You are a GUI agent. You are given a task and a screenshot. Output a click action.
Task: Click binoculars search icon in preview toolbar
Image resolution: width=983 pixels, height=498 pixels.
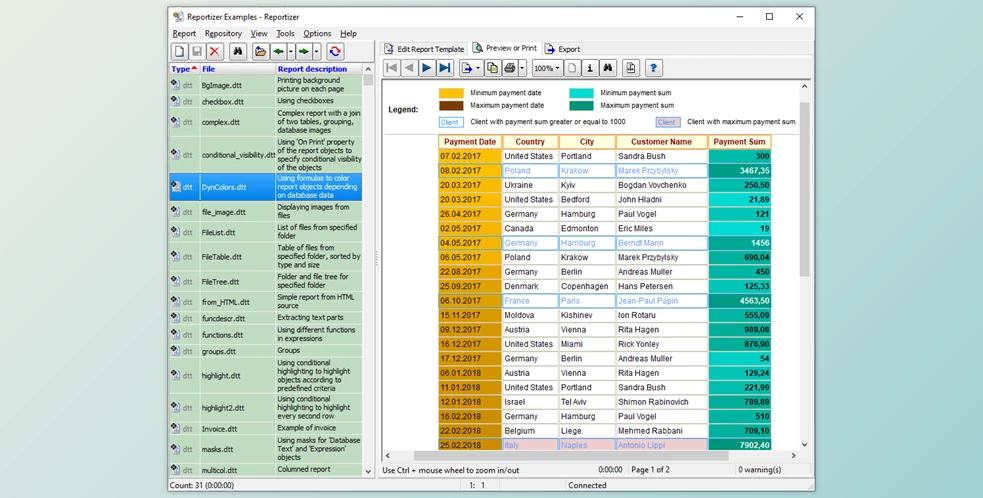click(x=607, y=68)
